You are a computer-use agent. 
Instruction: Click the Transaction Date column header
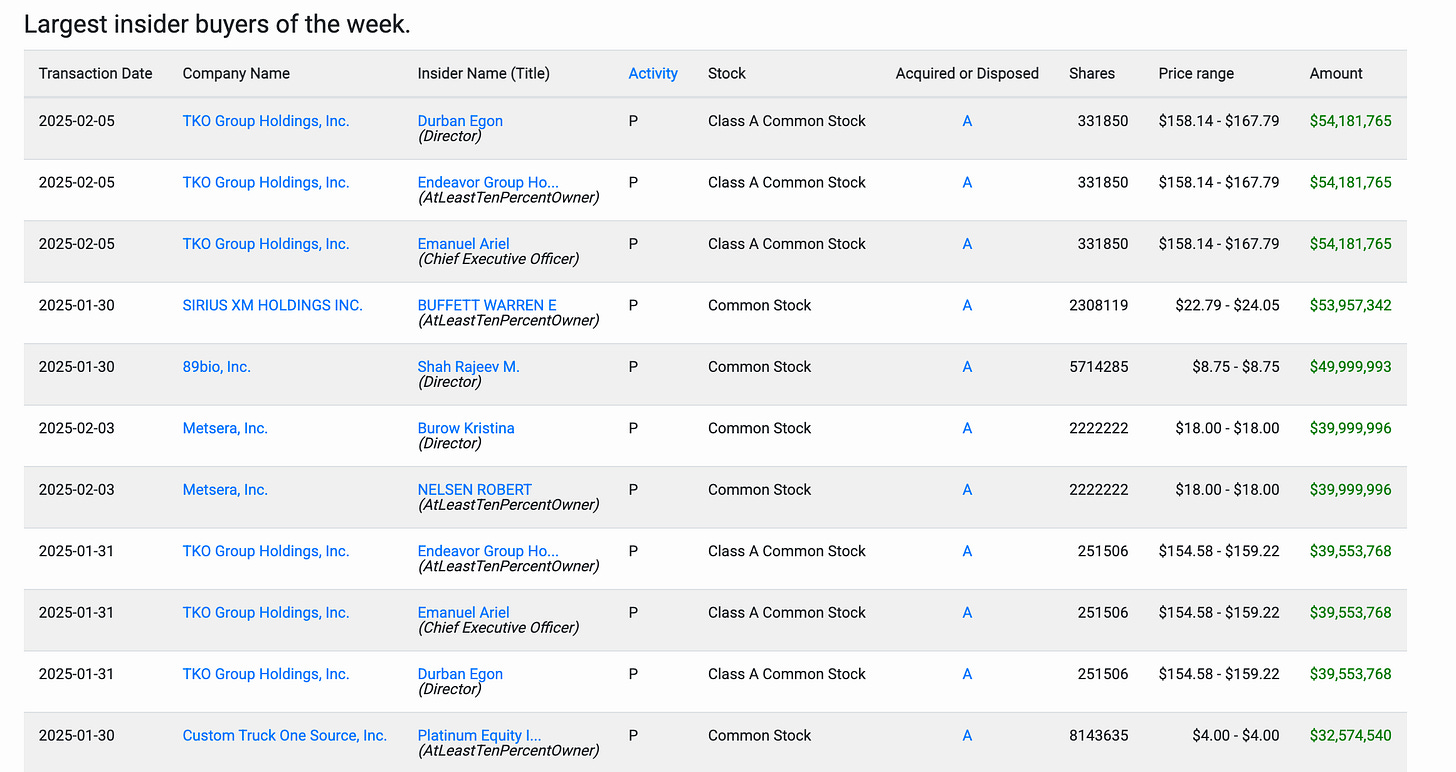(95, 73)
